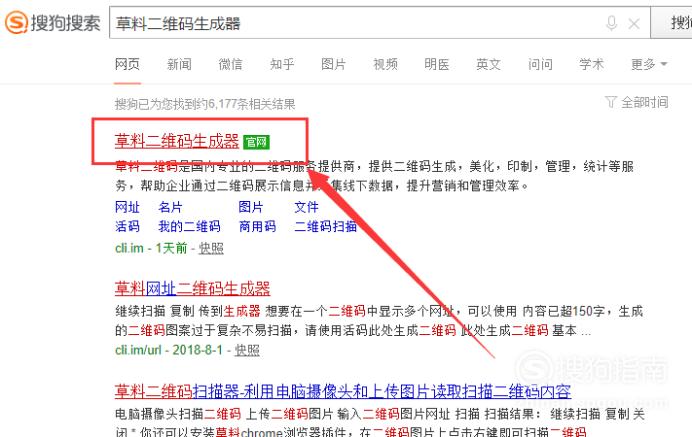Select the 网页 tab

pos(127,64)
